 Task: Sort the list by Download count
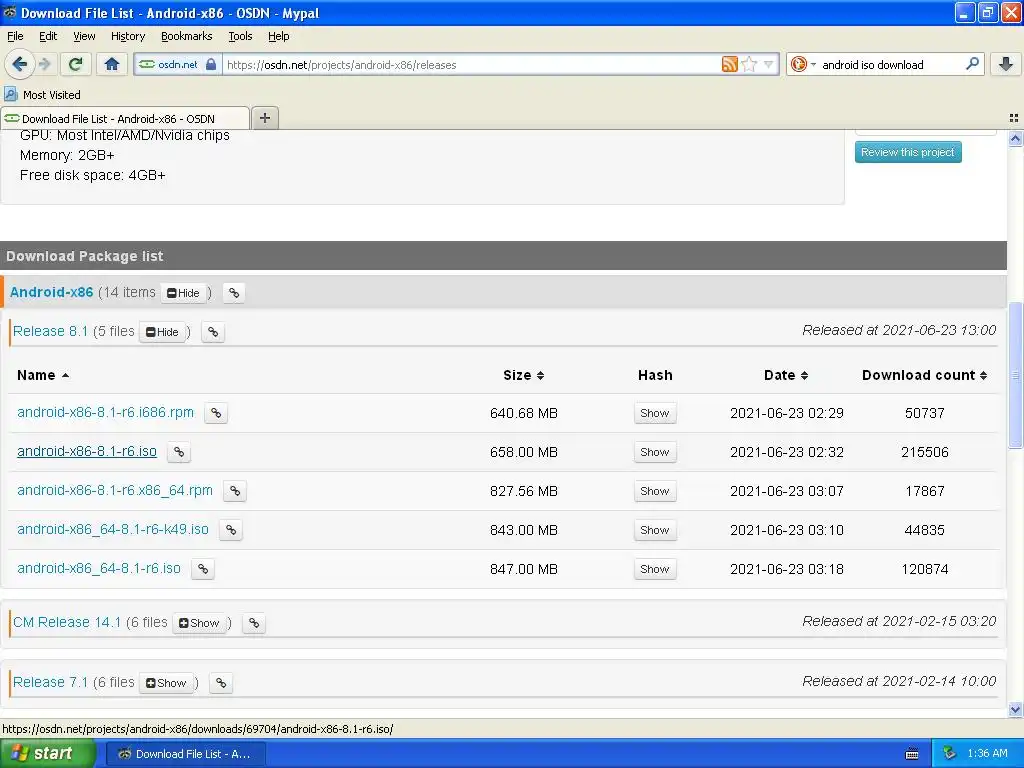coord(925,376)
